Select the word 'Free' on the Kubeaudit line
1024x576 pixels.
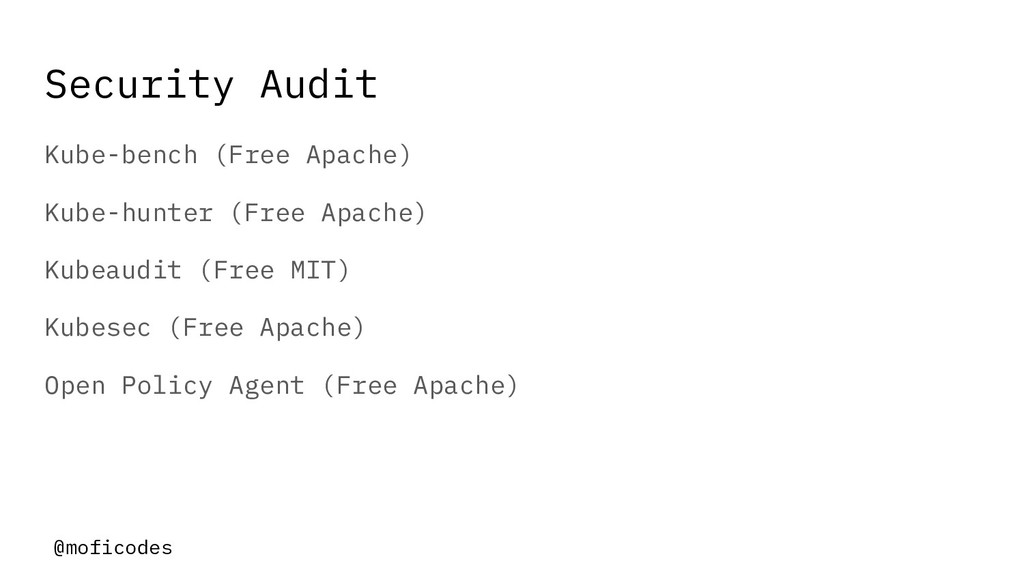(244, 270)
